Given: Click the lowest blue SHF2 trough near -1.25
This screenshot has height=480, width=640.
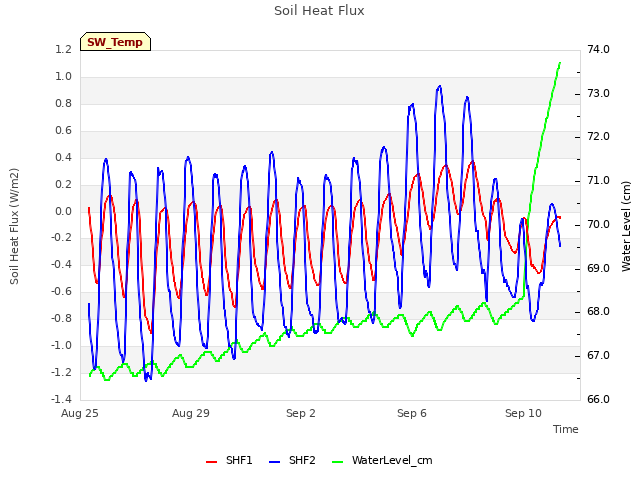Looking at the screenshot, I should pos(146,380).
